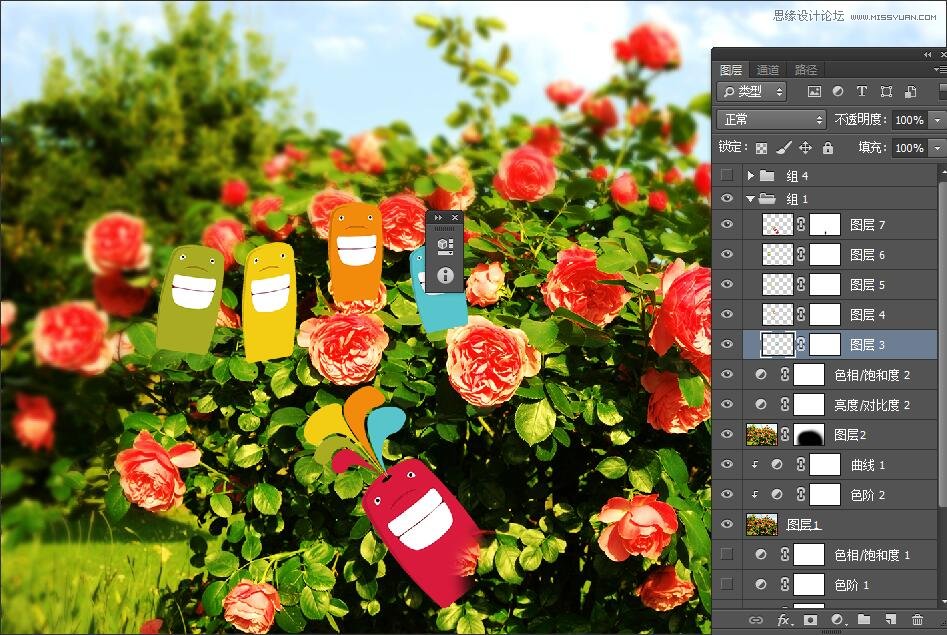Image resolution: width=947 pixels, height=635 pixels.
Task: Click mask link chain on 图层 7
Action: [801, 225]
